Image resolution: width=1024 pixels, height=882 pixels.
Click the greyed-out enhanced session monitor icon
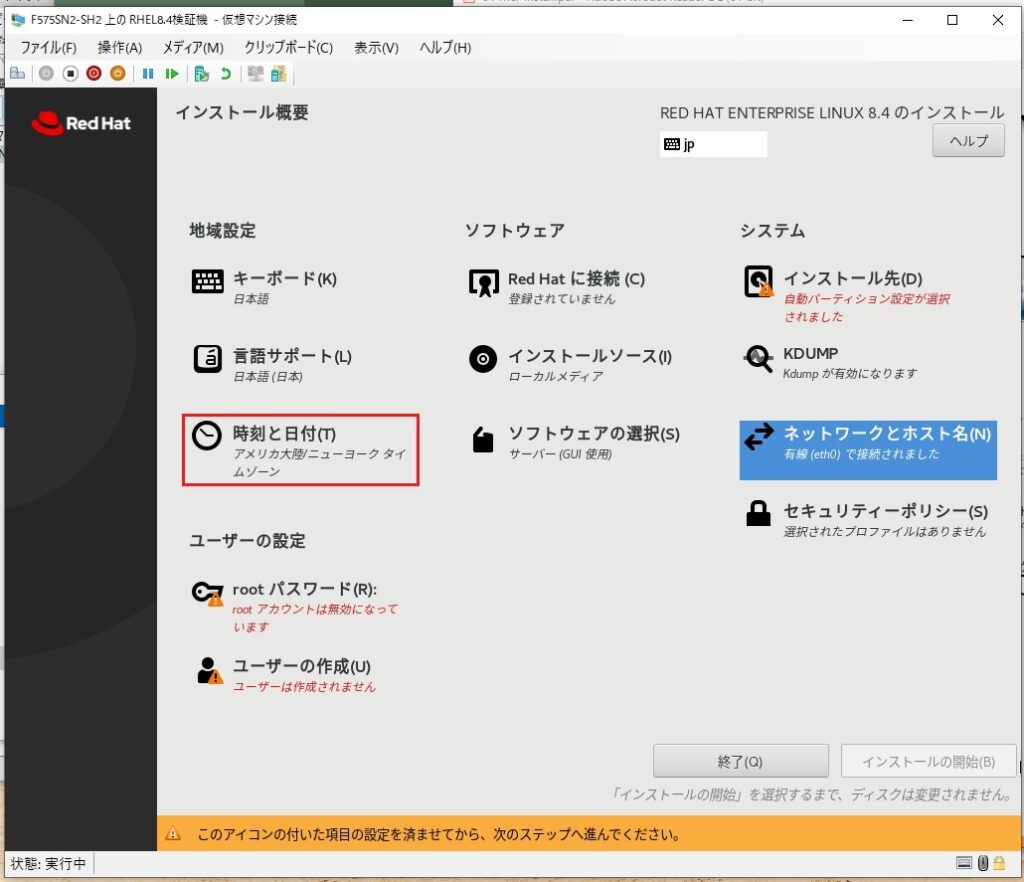pyautogui.click(x=255, y=74)
